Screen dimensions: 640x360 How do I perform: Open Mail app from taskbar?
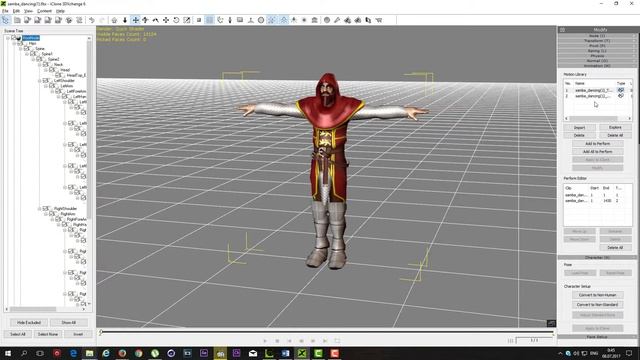pyautogui.click(x=253, y=353)
